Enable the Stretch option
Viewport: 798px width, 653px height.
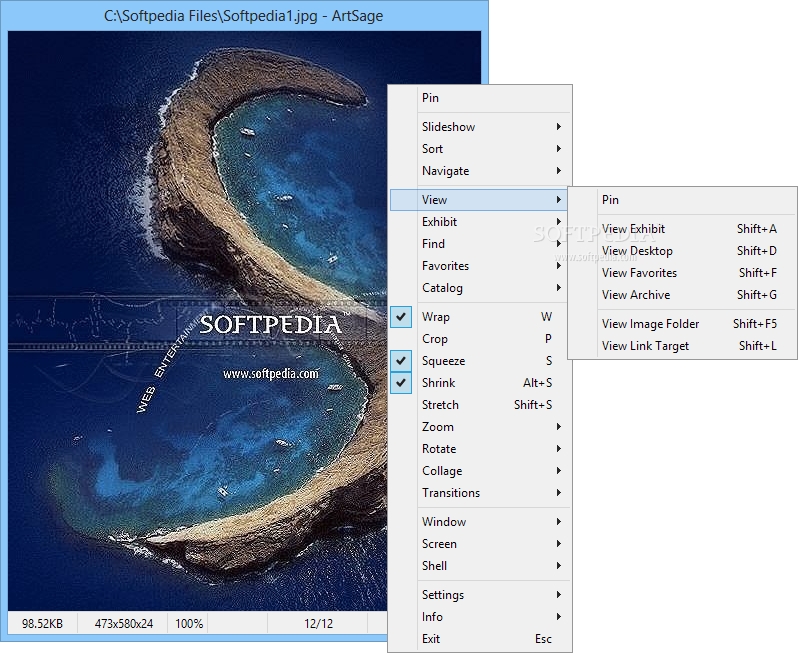click(x=480, y=405)
